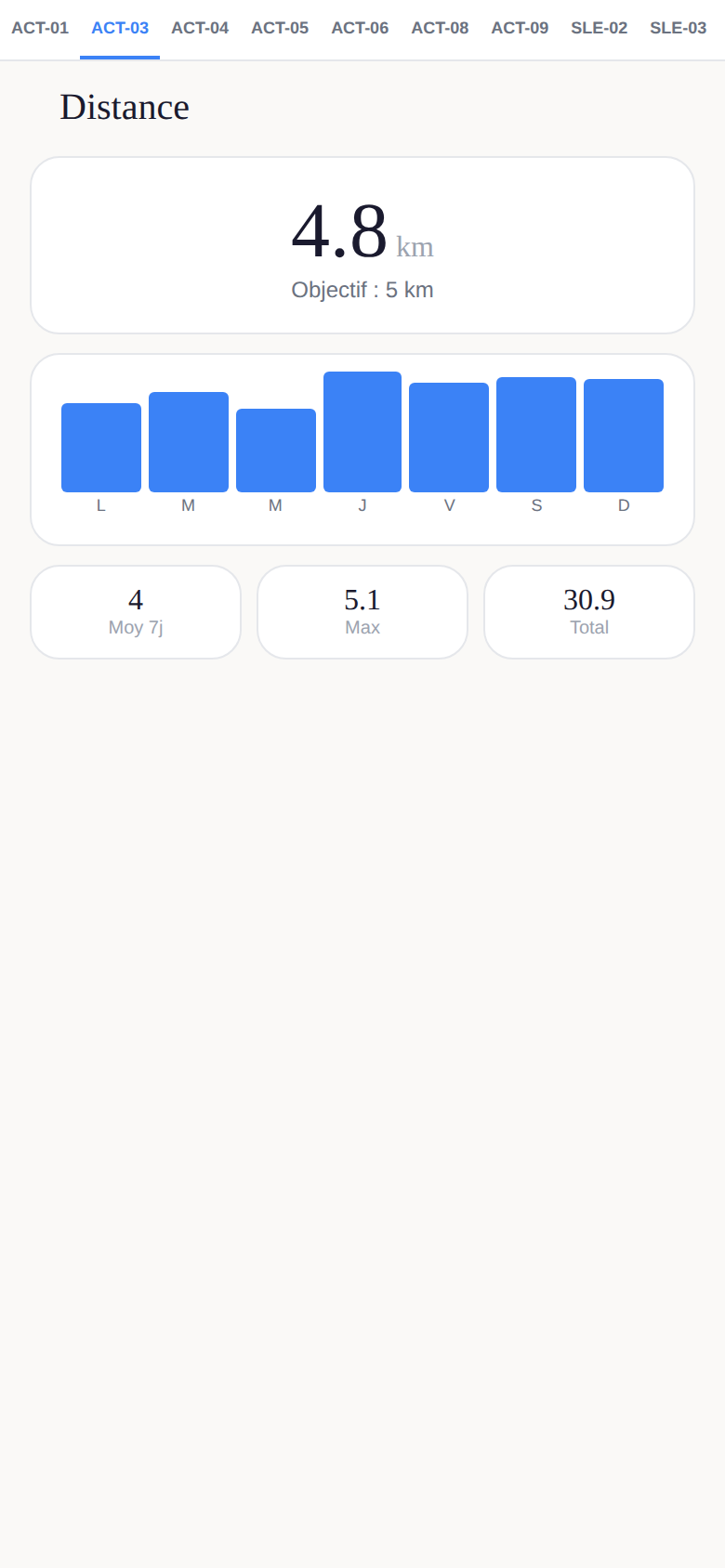Open the ACT-08 tab
The height and width of the screenshot is (1568, 725).
pyautogui.click(x=440, y=29)
